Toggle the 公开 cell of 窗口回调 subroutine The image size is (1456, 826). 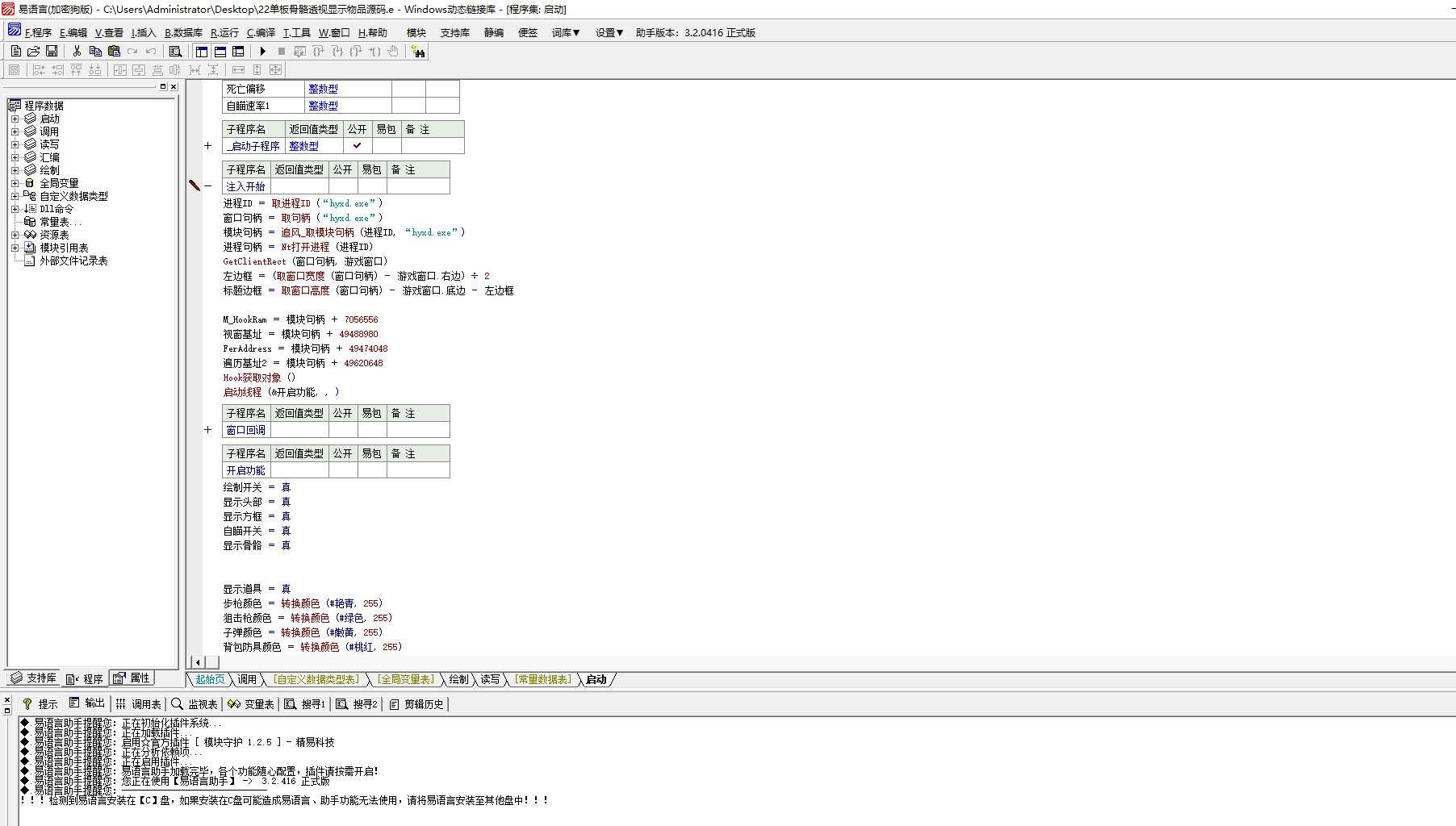pyautogui.click(x=343, y=430)
